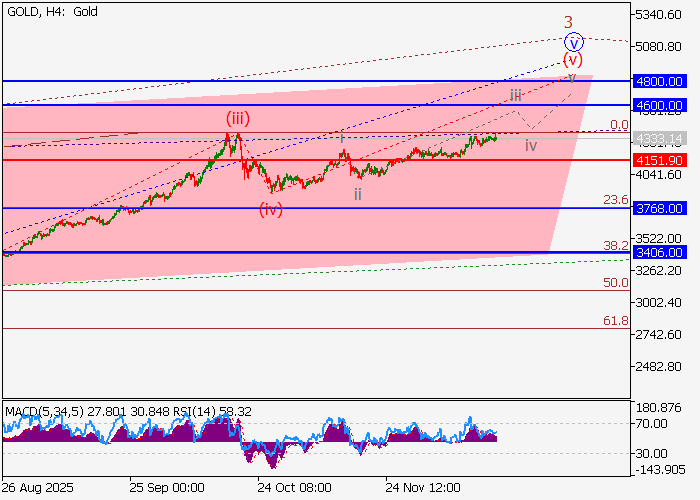Click the red (v) wave label

click(571, 59)
